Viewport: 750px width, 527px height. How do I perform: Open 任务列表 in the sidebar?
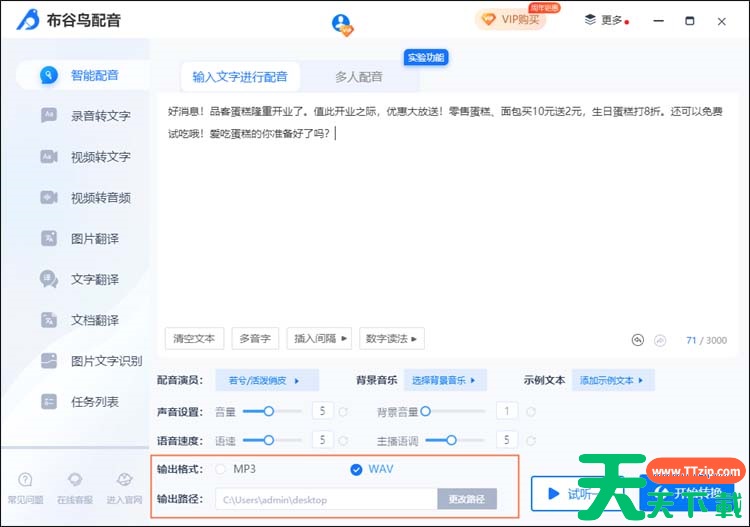pos(80,402)
